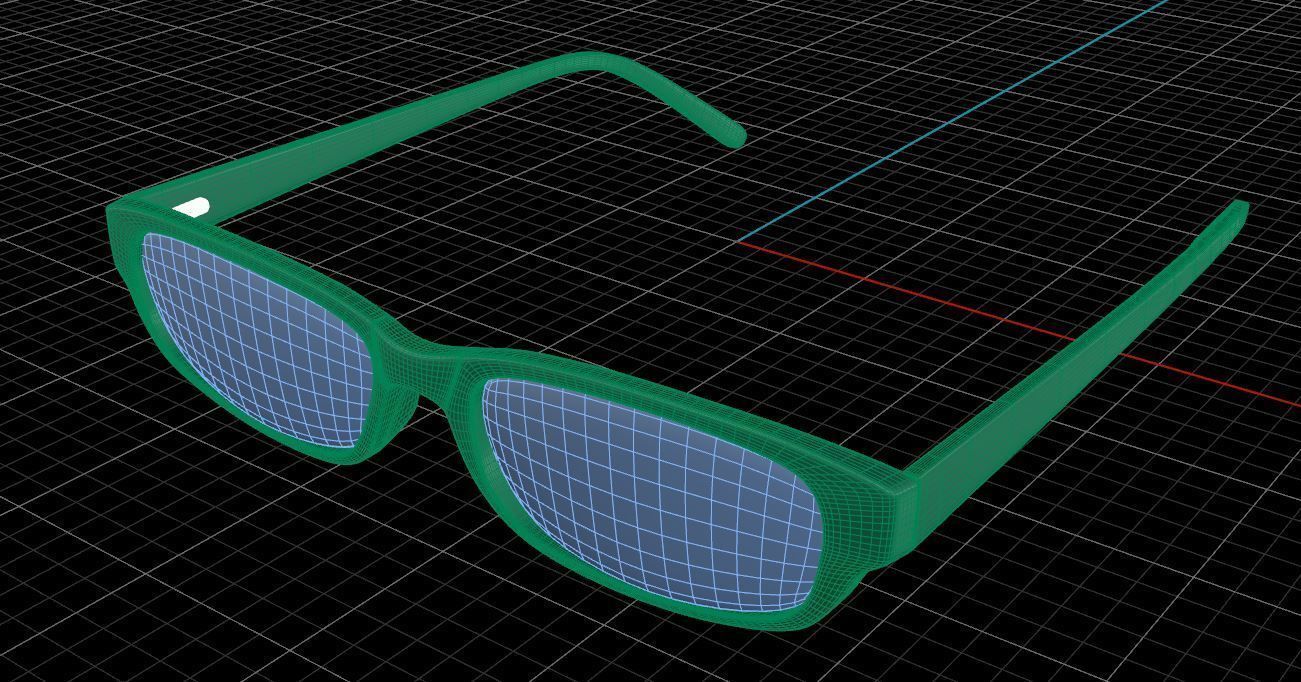Click the cyan axis line
Image resolution: width=1301 pixels, height=682 pixels.
950,121
